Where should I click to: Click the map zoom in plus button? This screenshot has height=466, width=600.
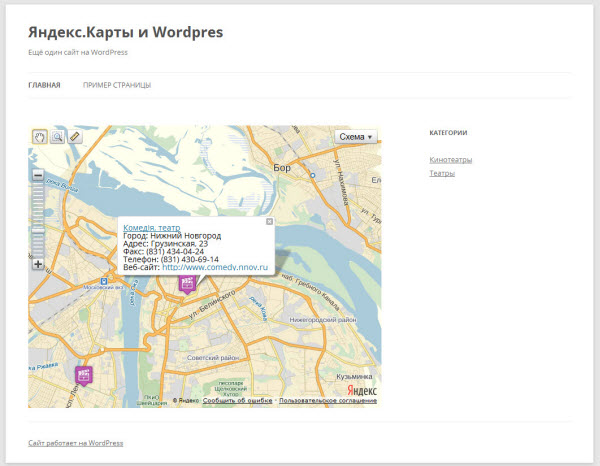tap(38, 265)
